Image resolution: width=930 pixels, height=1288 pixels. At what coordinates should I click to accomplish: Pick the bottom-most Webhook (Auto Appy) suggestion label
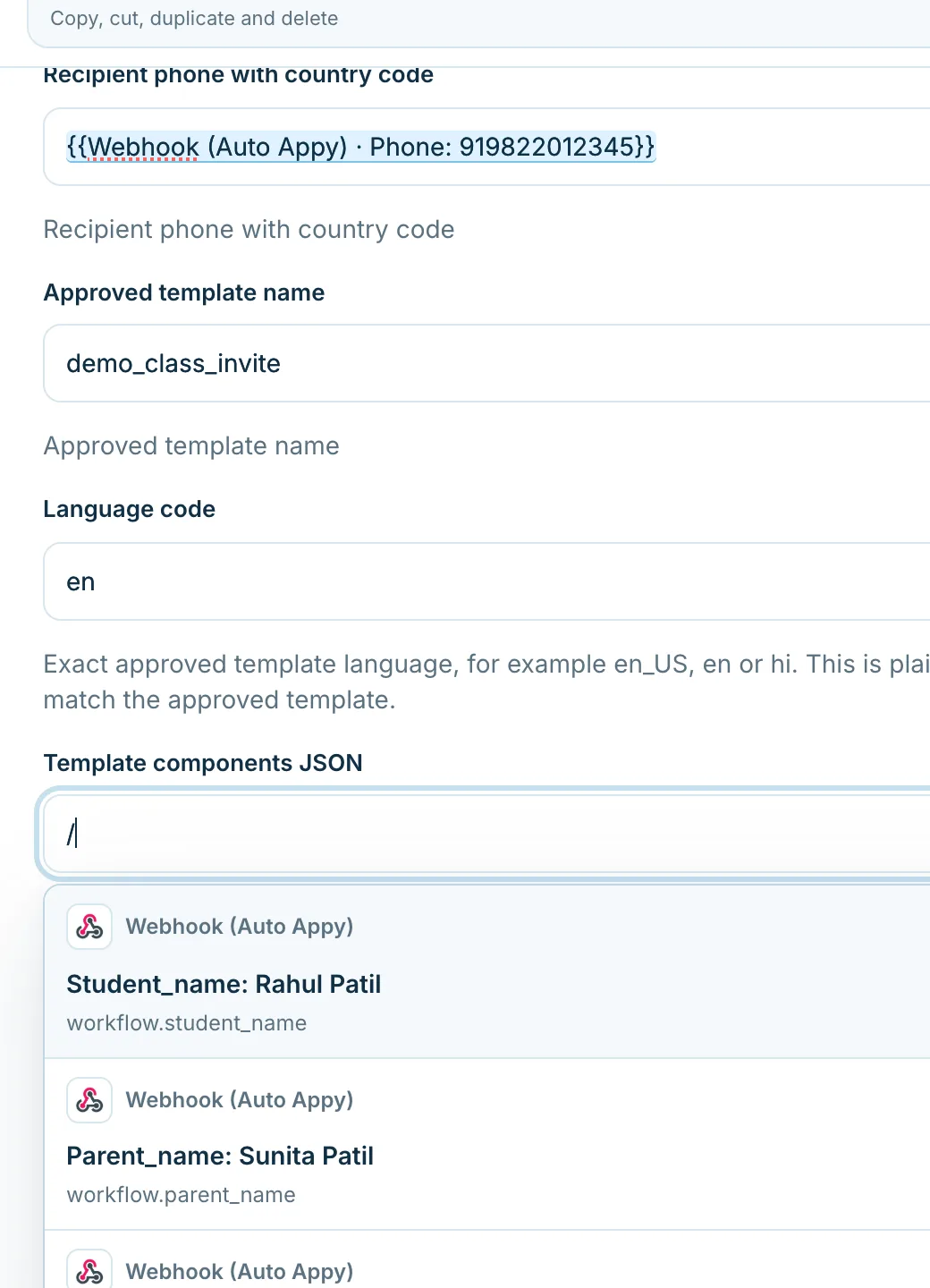click(240, 1272)
